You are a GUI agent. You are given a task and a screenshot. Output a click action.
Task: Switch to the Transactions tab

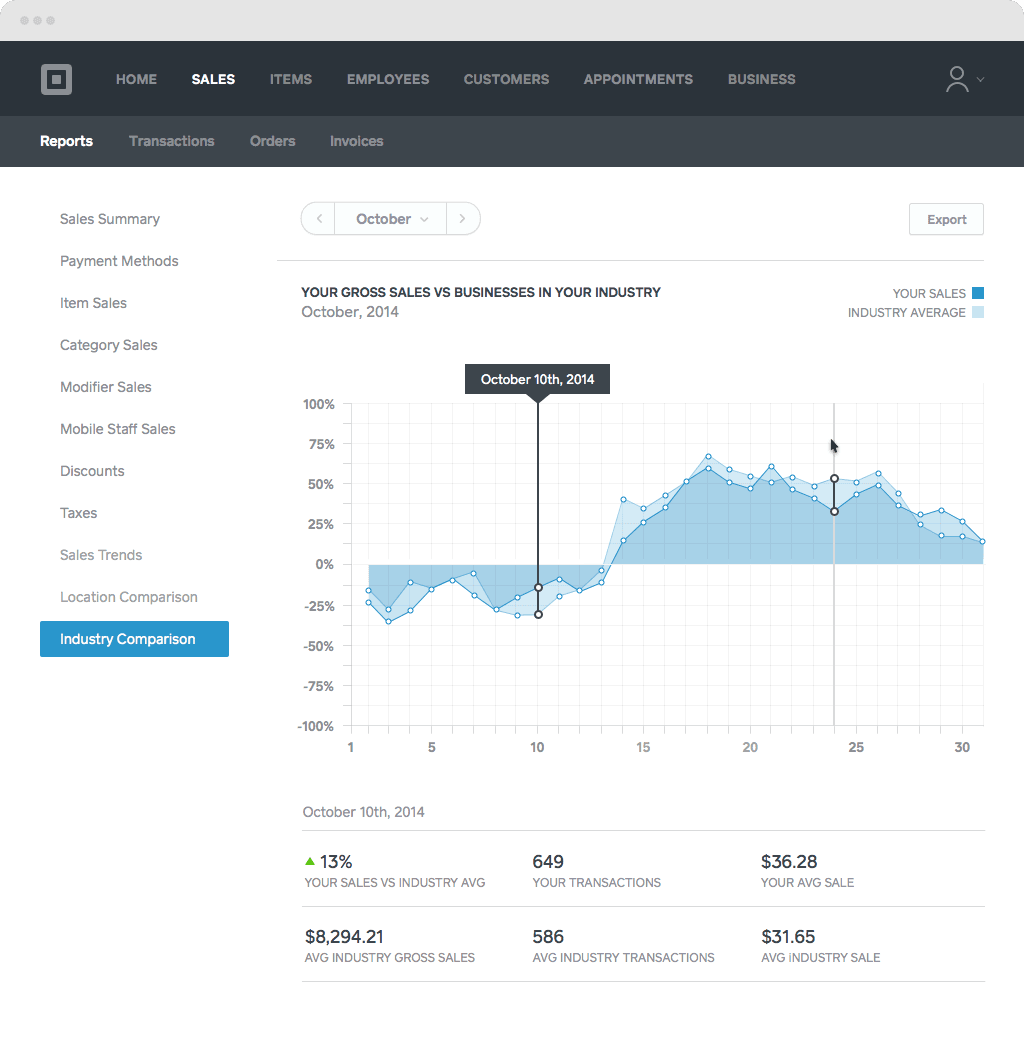(x=171, y=141)
